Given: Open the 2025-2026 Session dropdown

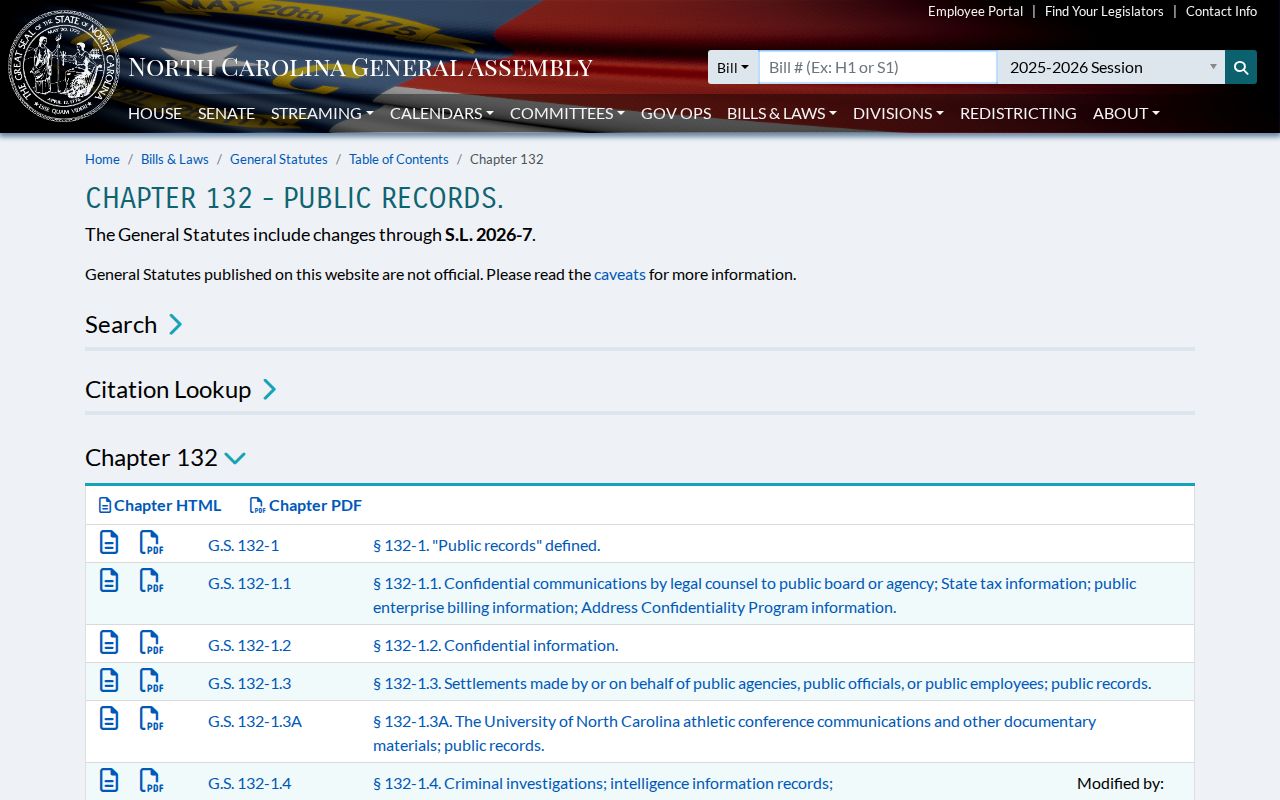Looking at the screenshot, I should pyautogui.click(x=1111, y=67).
